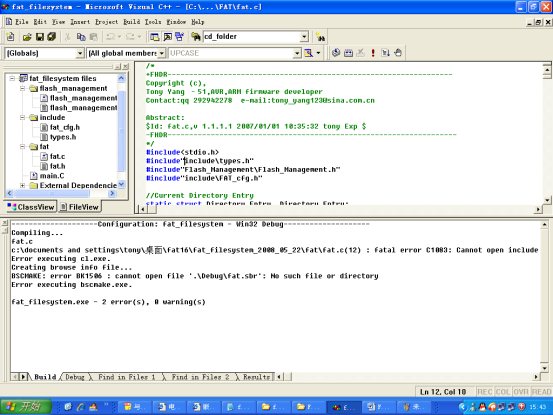Click the QQ penguin tray icon
Screen dimensions: 553x415
[482, 407]
